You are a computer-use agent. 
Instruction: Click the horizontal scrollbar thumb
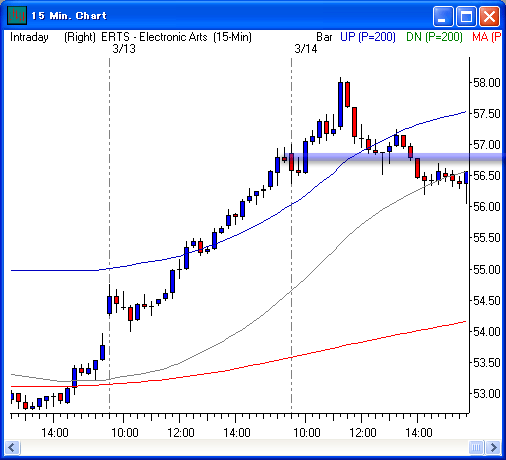tap(476, 447)
